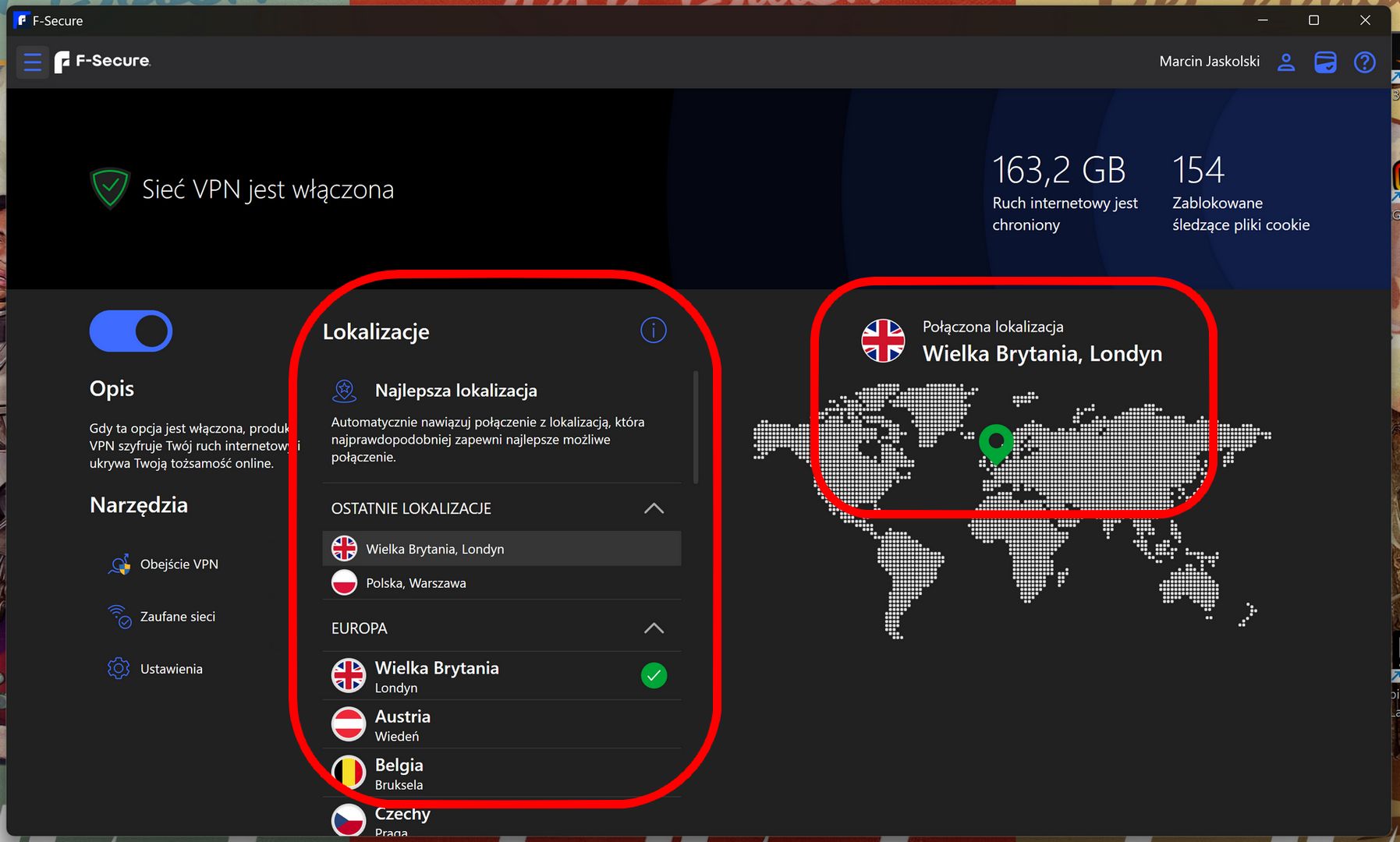1400x842 pixels.
Task: Choose Wielka Brytania Londyn under Europa
Action: pyautogui.click(x=502, y=676)
